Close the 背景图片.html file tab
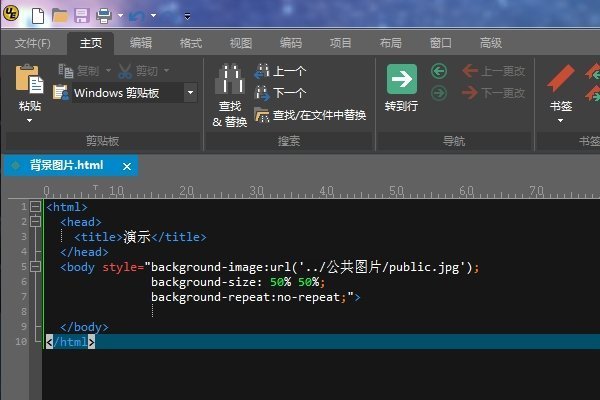The image size is (600, 400). coord(127,167)
